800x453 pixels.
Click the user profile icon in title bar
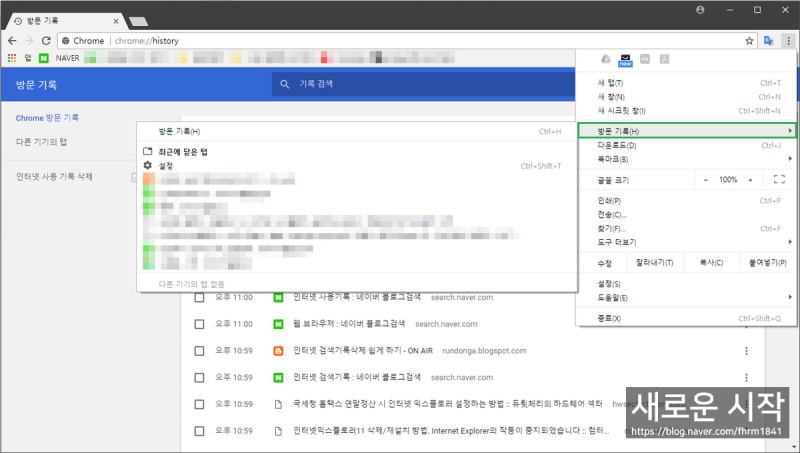click(x=700, y=10)
